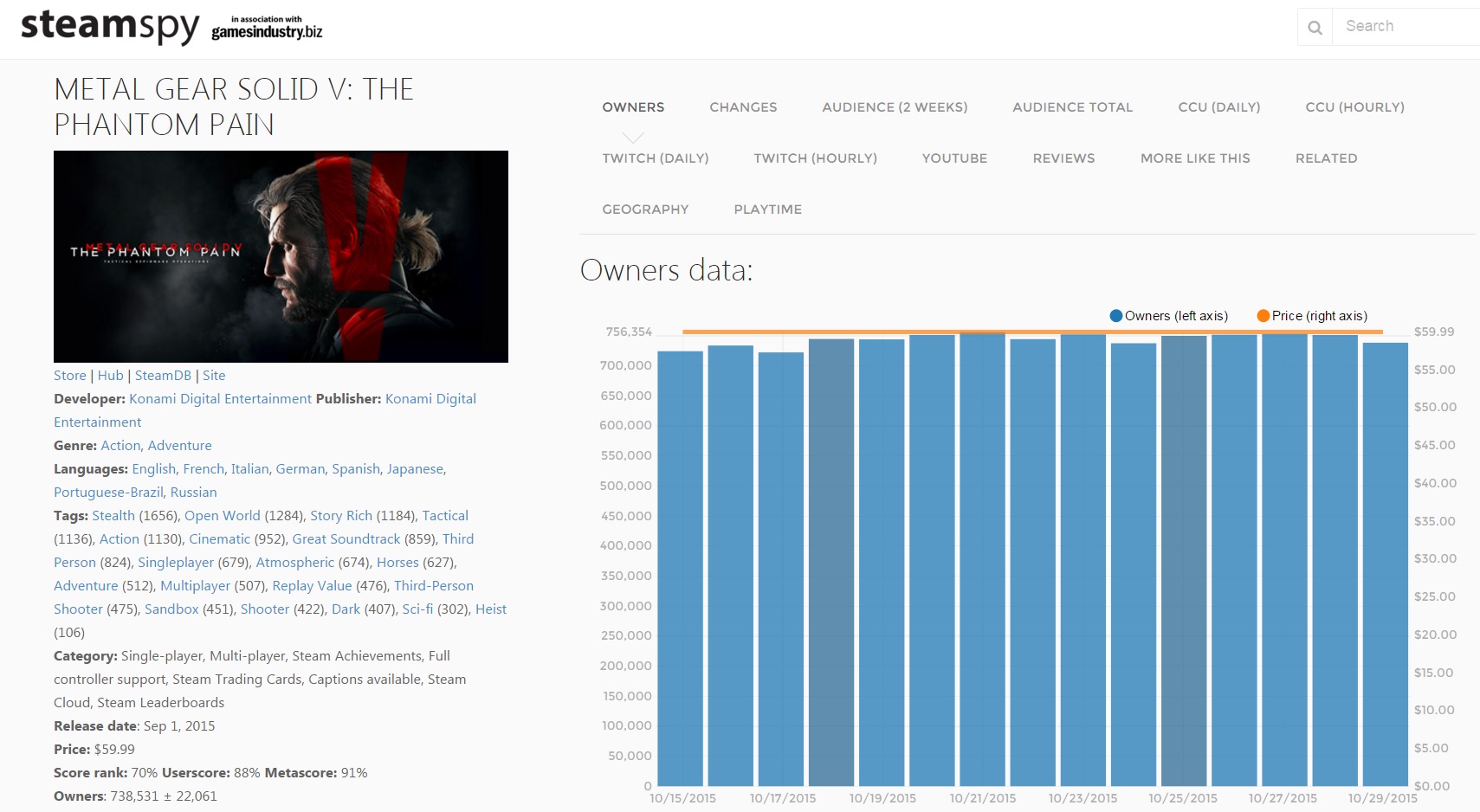
Task: Open the SteamDB link
Action: point(163,376)
